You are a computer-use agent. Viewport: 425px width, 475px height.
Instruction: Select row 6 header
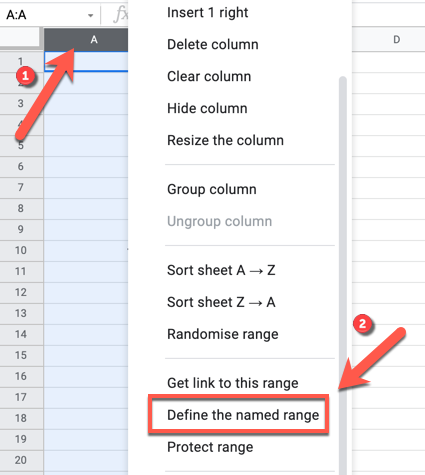[21, 167]
